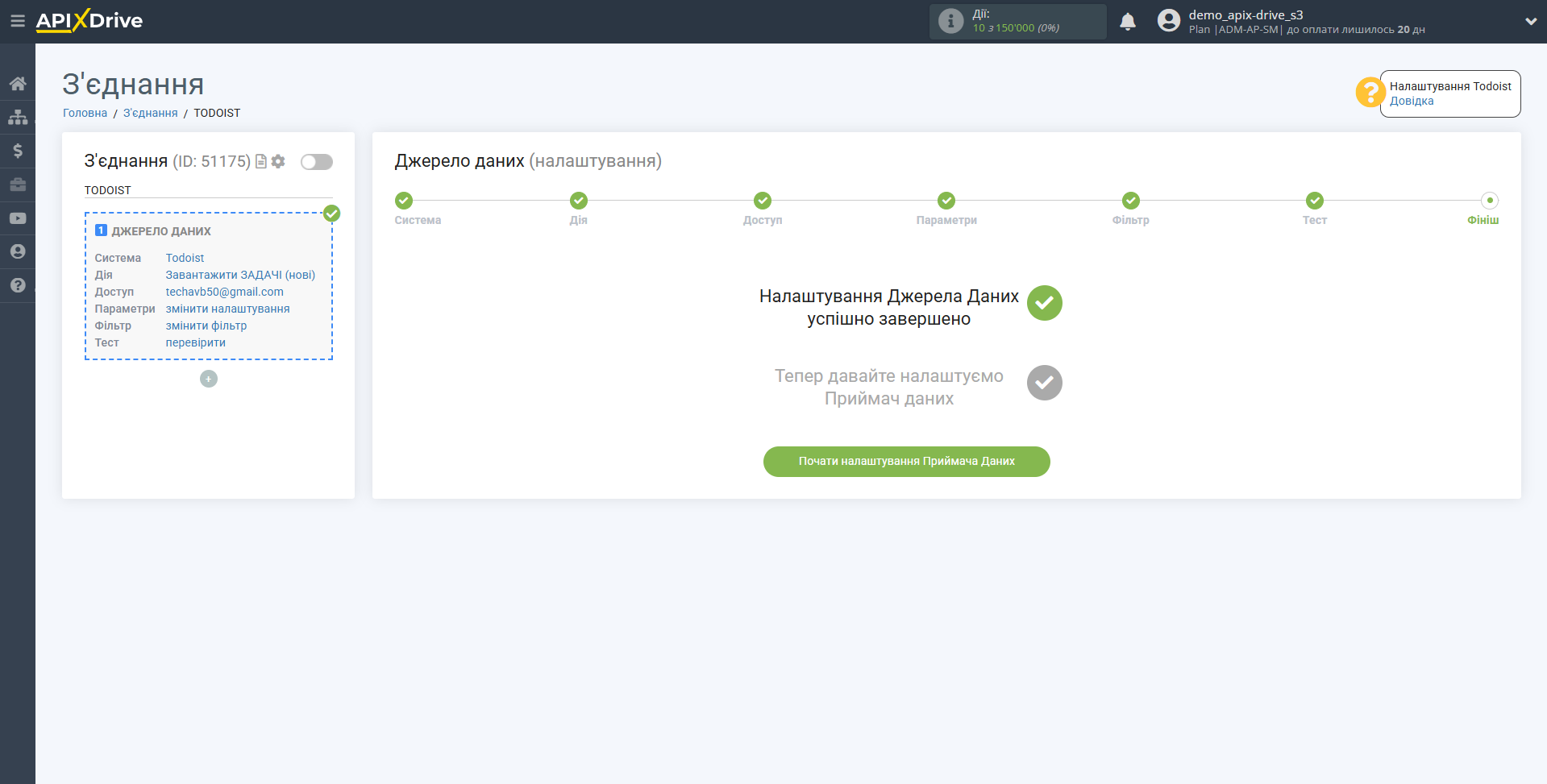Go to Параметри step

(946, 201)
